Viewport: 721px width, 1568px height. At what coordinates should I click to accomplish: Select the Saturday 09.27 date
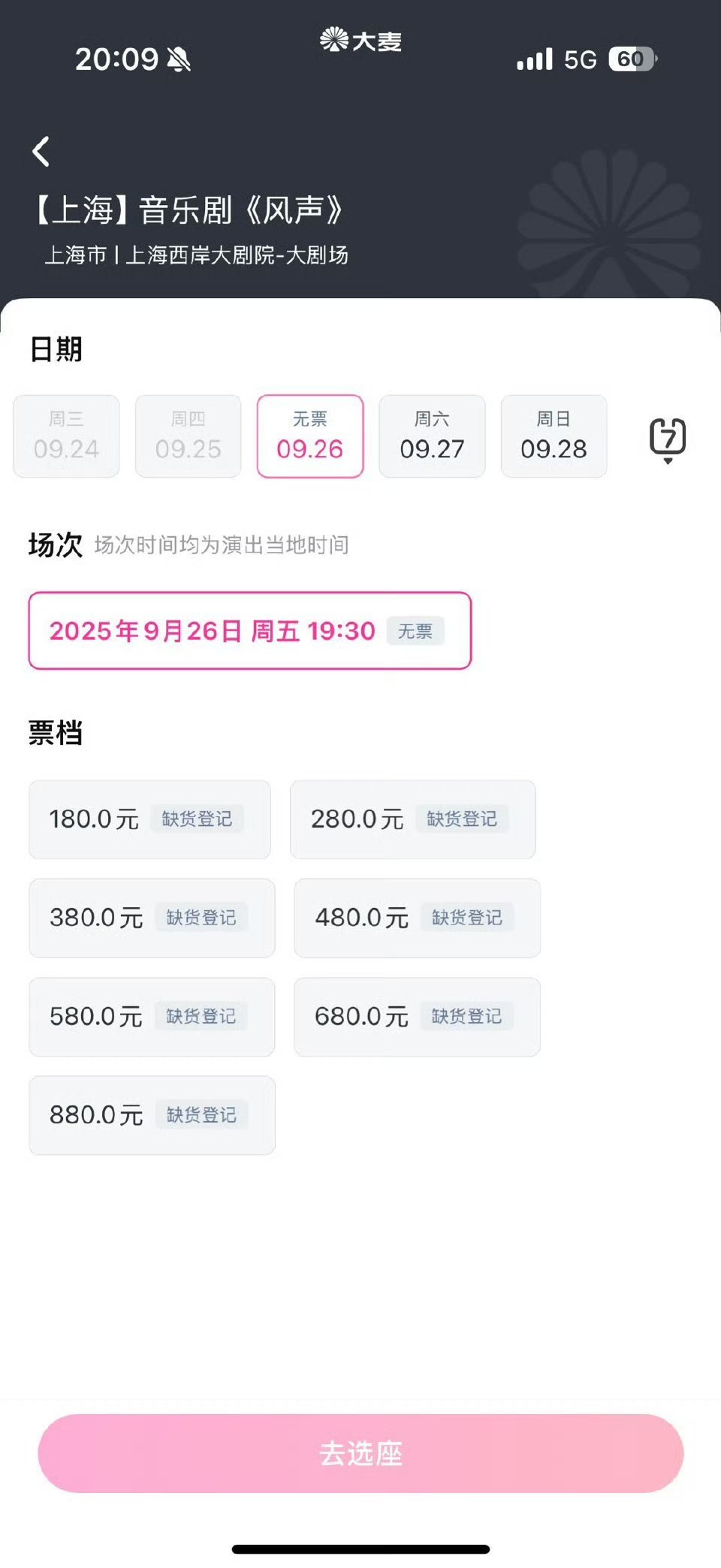click(432, 436)
